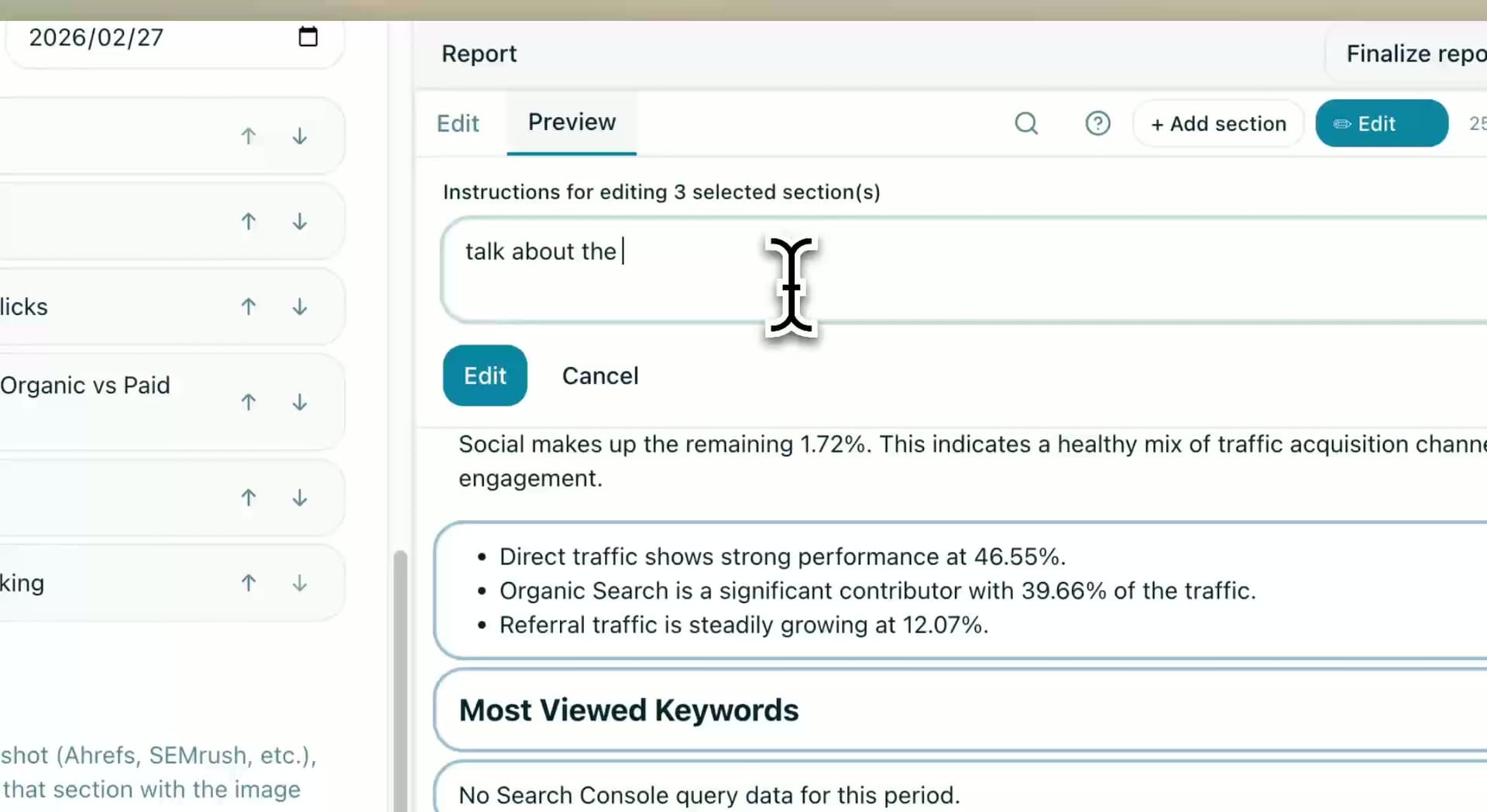This screenshot has width=1487, height=812.
Task: Click the Add section button
Action: pos(1217,123)
